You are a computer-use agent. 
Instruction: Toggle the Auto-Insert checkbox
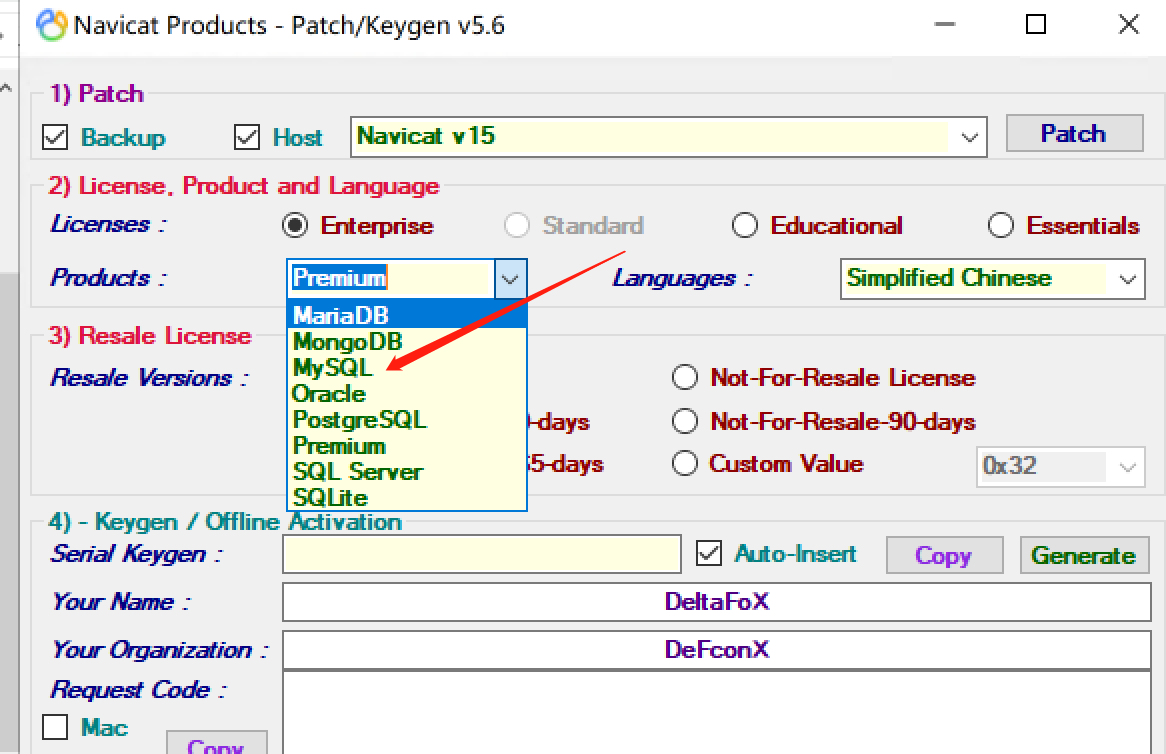tap(709, 553)
